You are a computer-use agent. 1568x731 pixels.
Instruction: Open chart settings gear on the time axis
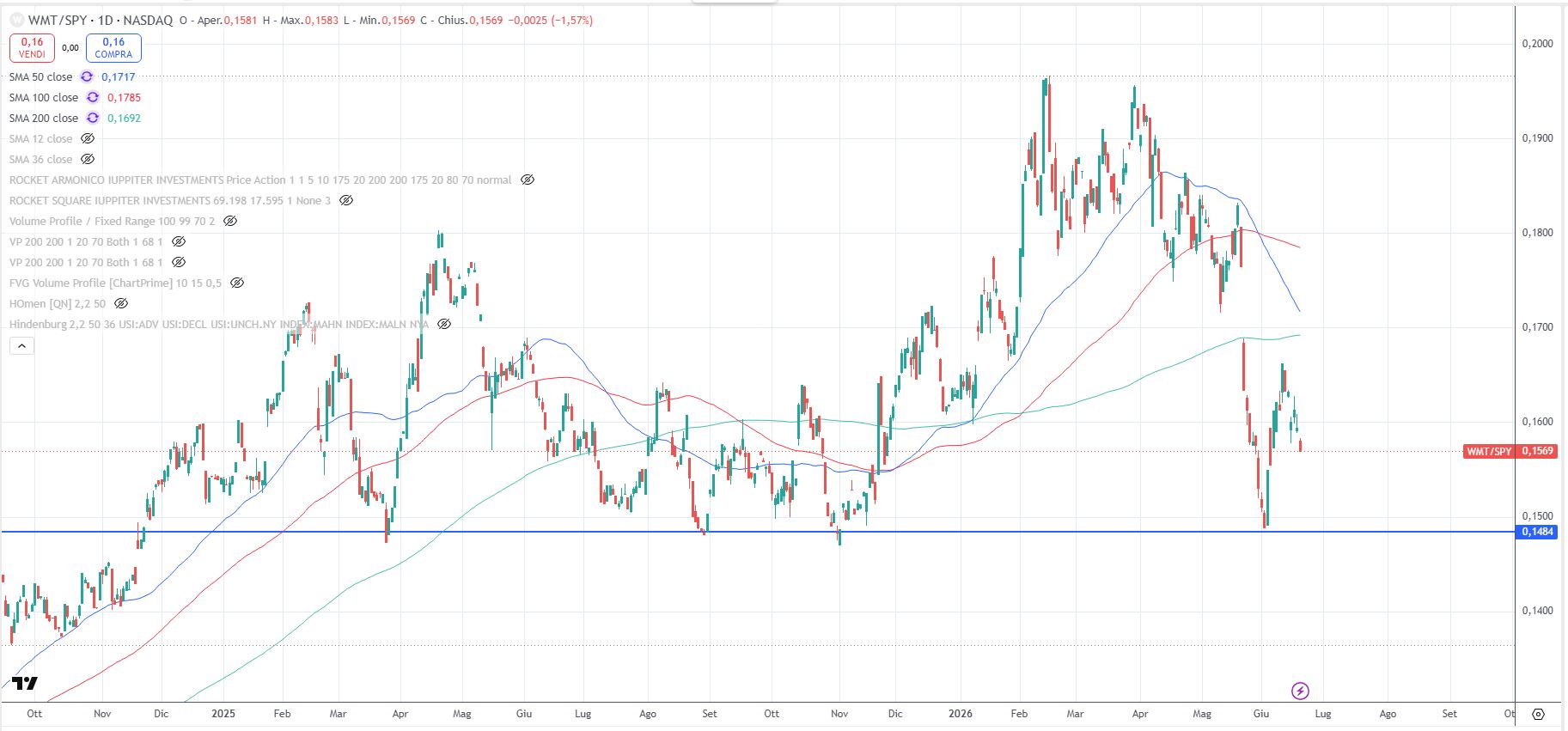click(1539, 714)
